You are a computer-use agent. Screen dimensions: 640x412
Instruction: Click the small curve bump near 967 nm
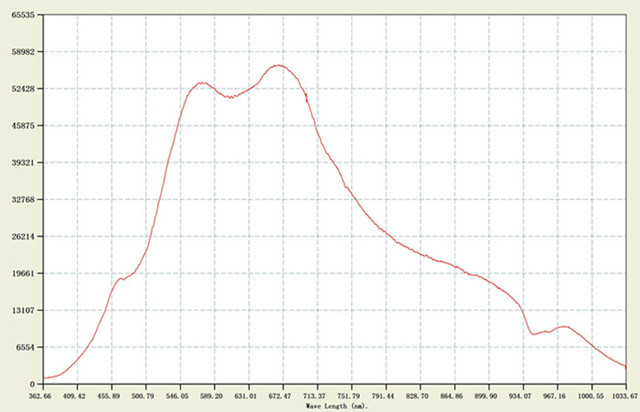pyautogui.click(x=564, y=326)
